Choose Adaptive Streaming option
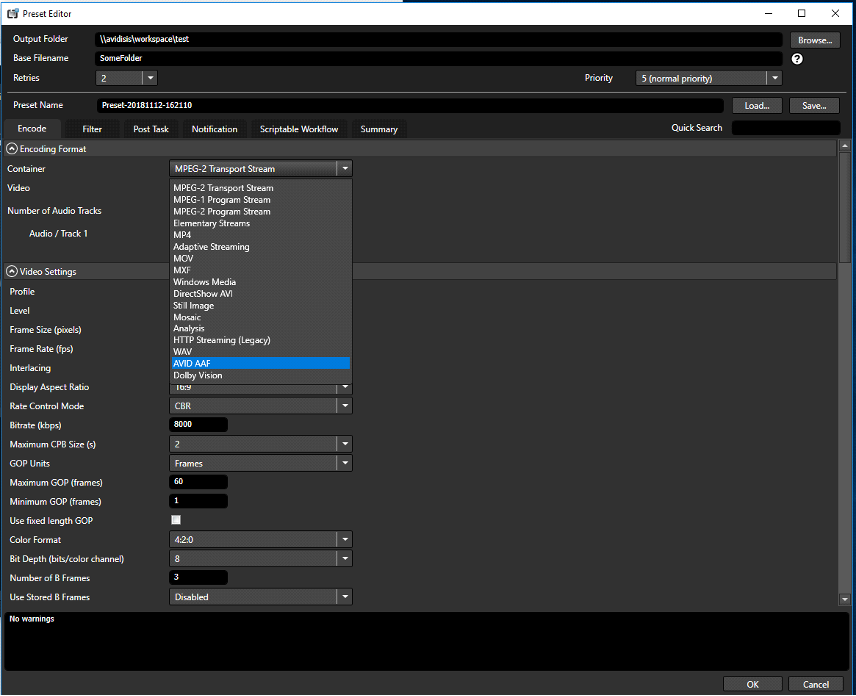This screenshot has width=856, height=696. (261, 247)
